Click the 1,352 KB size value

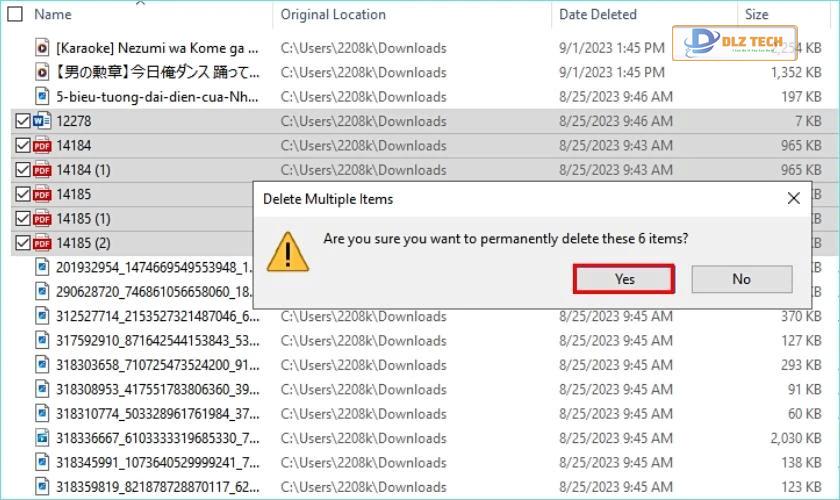[796, 72]
